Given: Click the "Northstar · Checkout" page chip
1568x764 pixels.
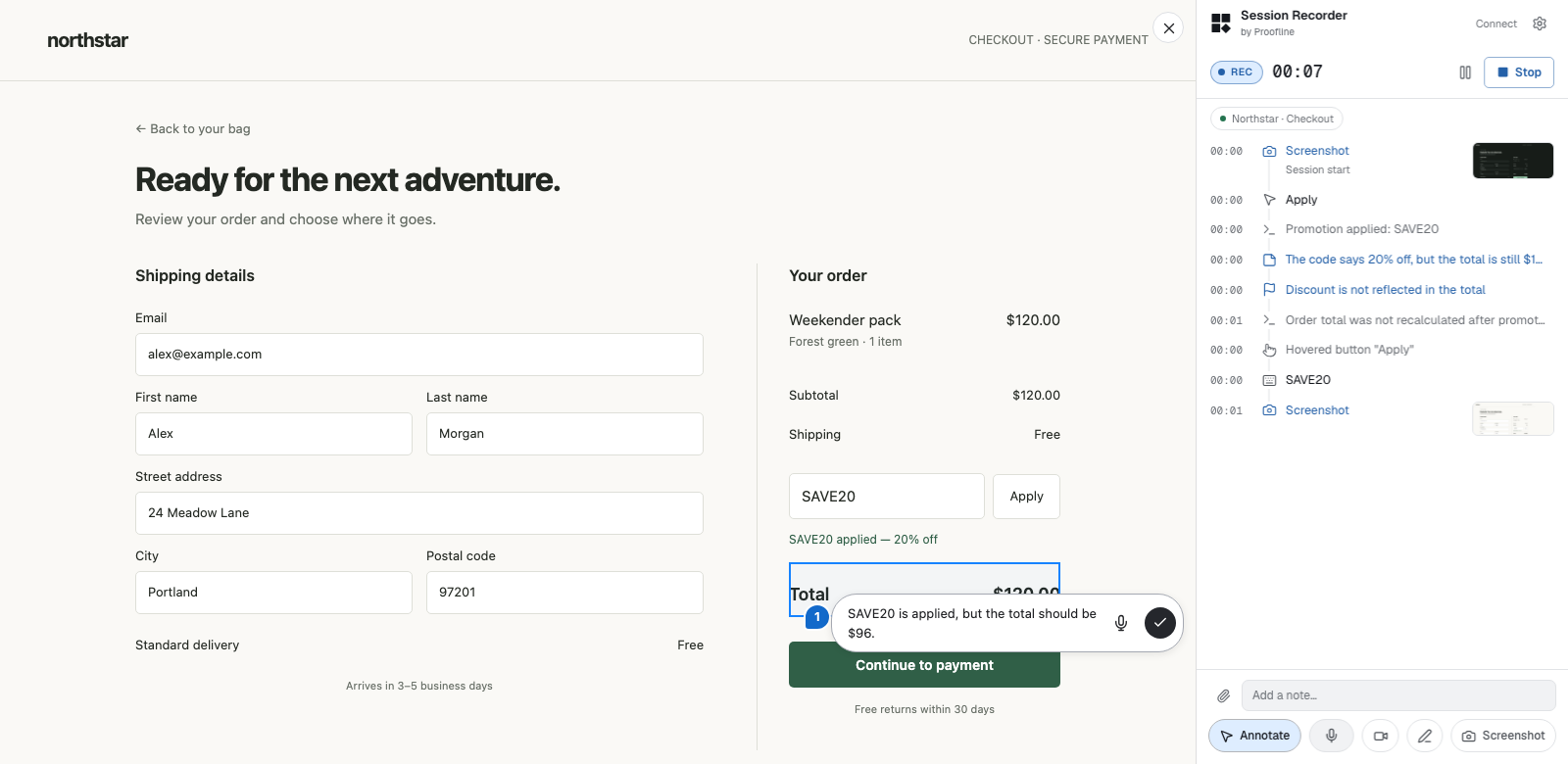Looking at the screenshot, I should (1277, 119).
